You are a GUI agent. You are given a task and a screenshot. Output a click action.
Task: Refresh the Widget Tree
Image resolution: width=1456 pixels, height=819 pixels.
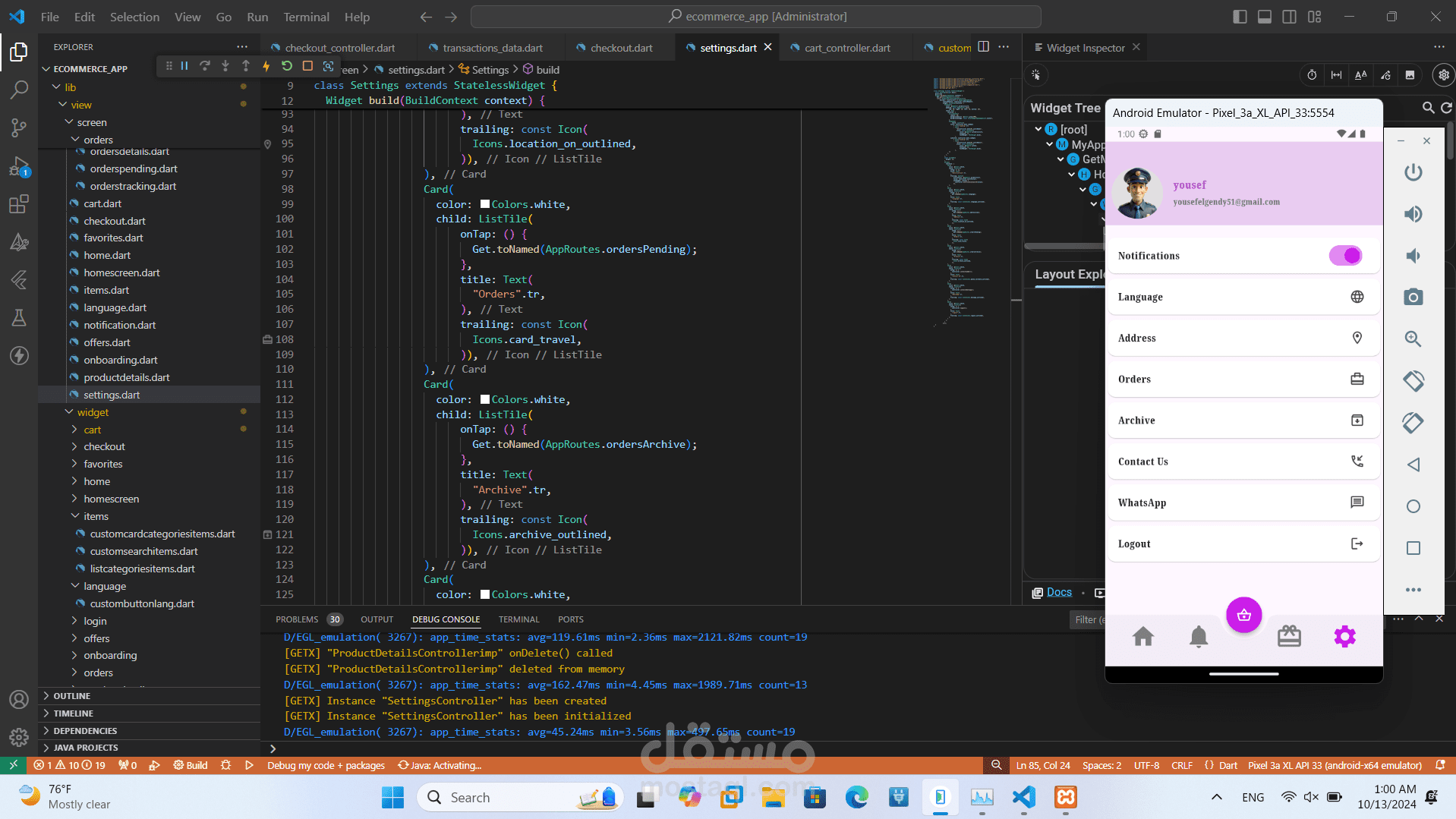coord(1446,108)
